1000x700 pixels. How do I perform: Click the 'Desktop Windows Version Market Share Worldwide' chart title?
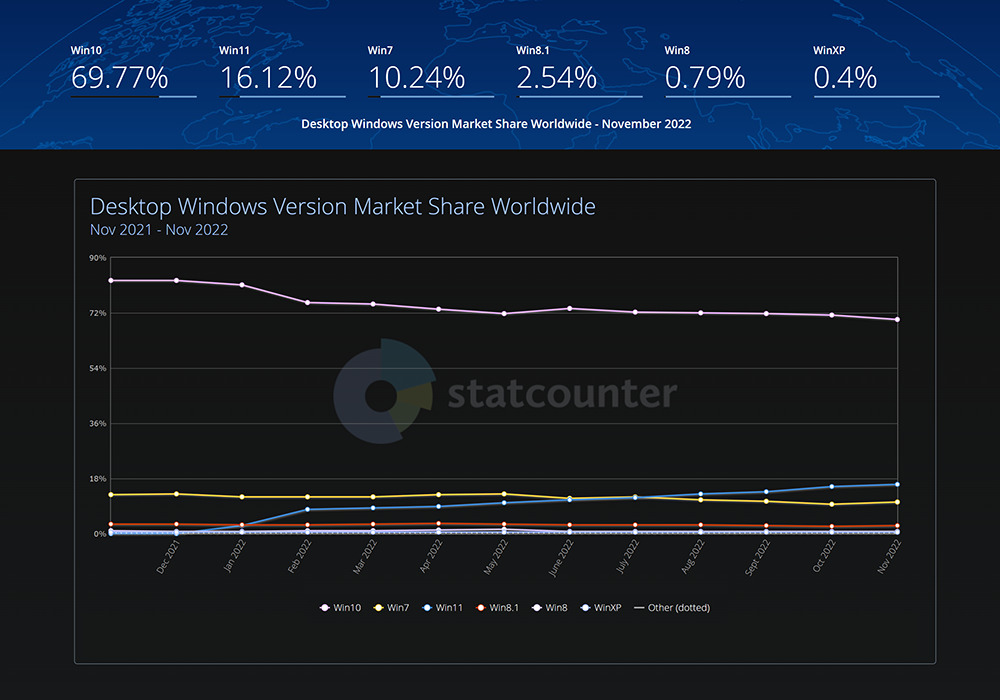pos(342,207)
